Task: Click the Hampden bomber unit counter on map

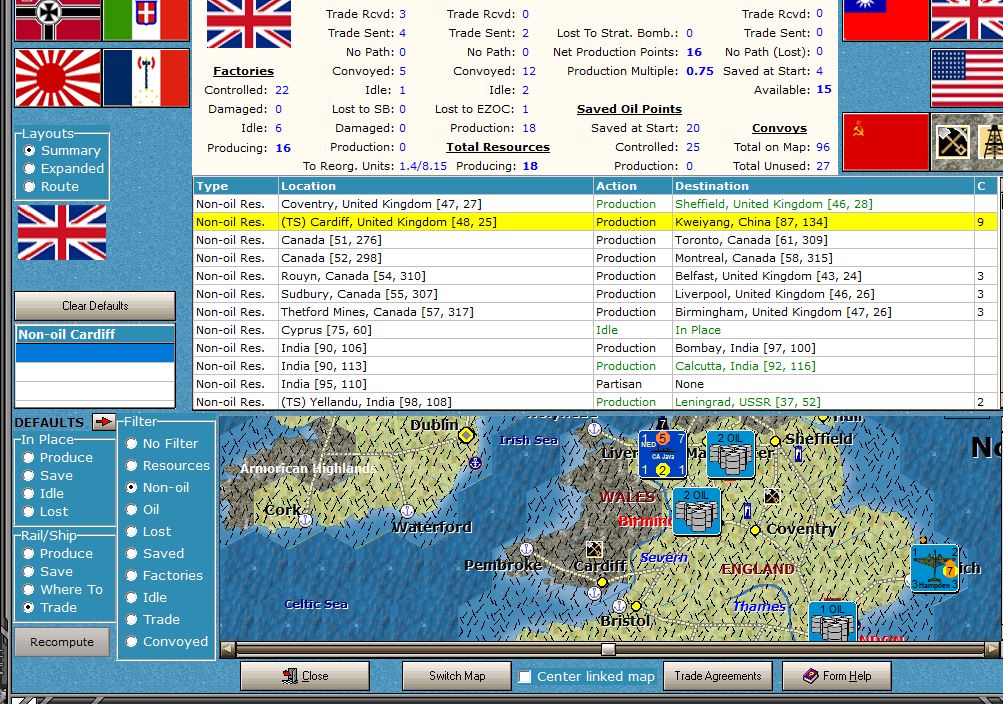Action: point(935,568)
